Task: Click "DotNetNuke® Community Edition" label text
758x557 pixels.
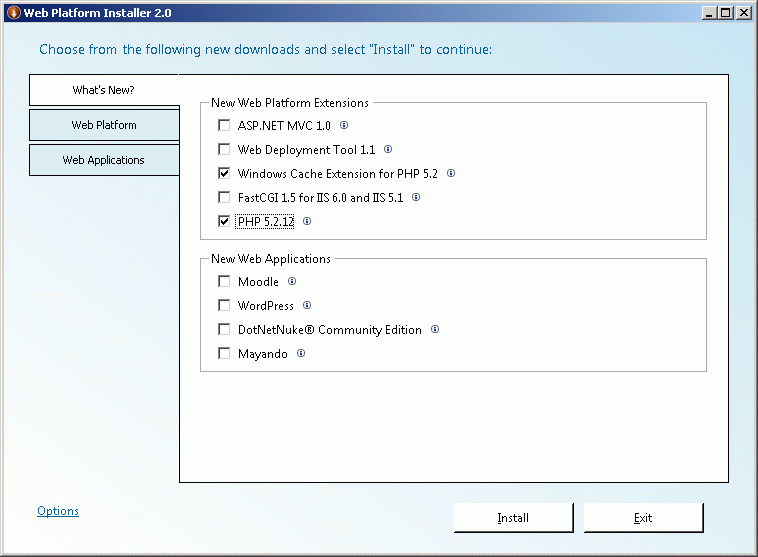Action: point(330,330)
